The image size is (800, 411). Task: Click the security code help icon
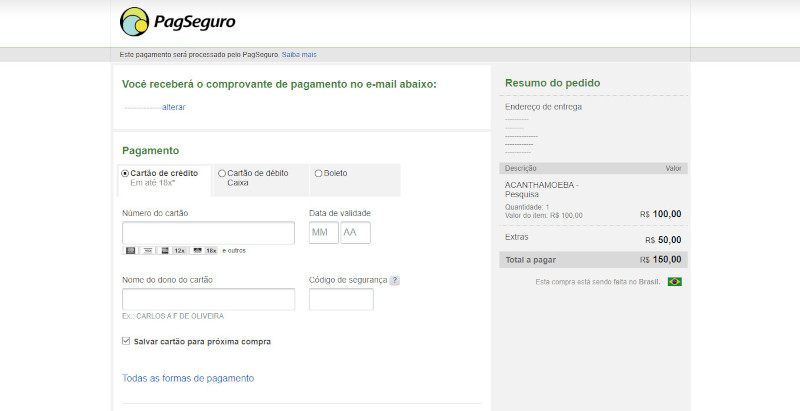point(394,280)
